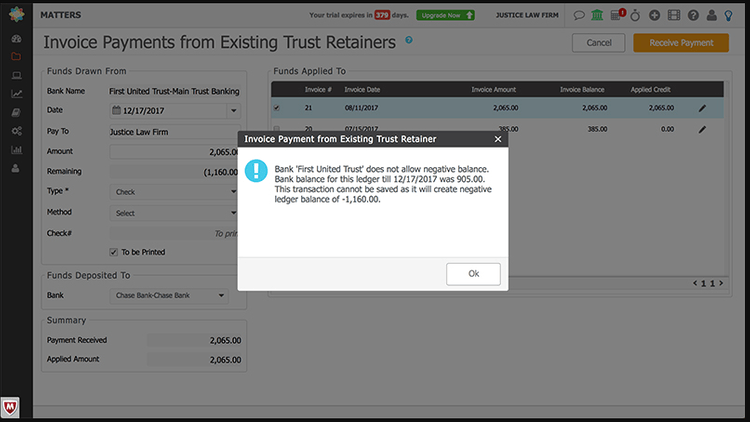
Task: Click the calendar icon in Date field
Action: point(116,111)
